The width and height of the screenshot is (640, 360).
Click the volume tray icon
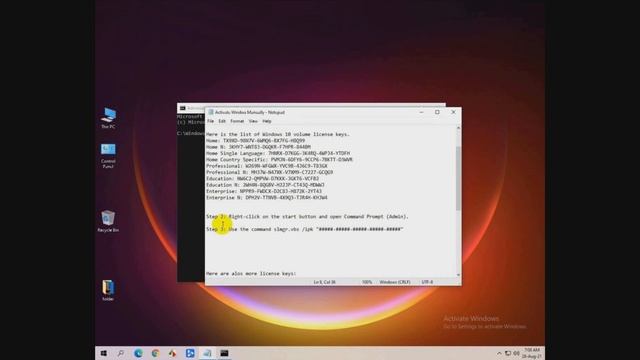point(517,353)
